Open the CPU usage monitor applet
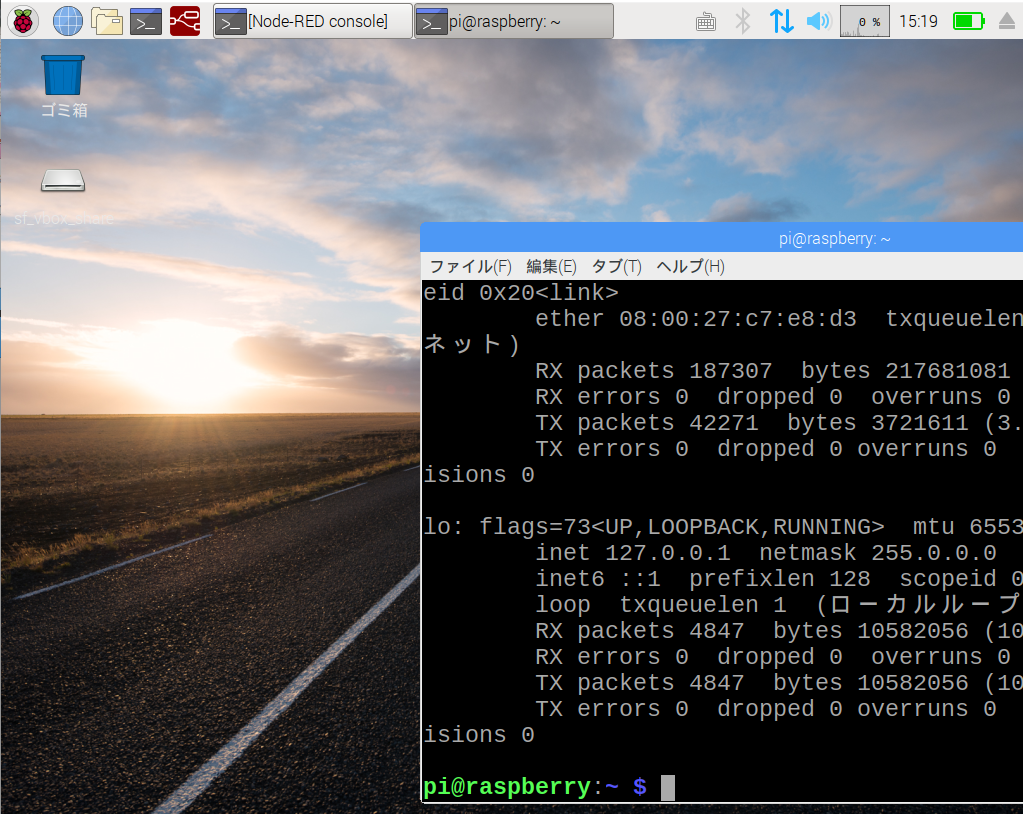Image resolution: width=1023 pixels, height=814 pixels. 863,19
